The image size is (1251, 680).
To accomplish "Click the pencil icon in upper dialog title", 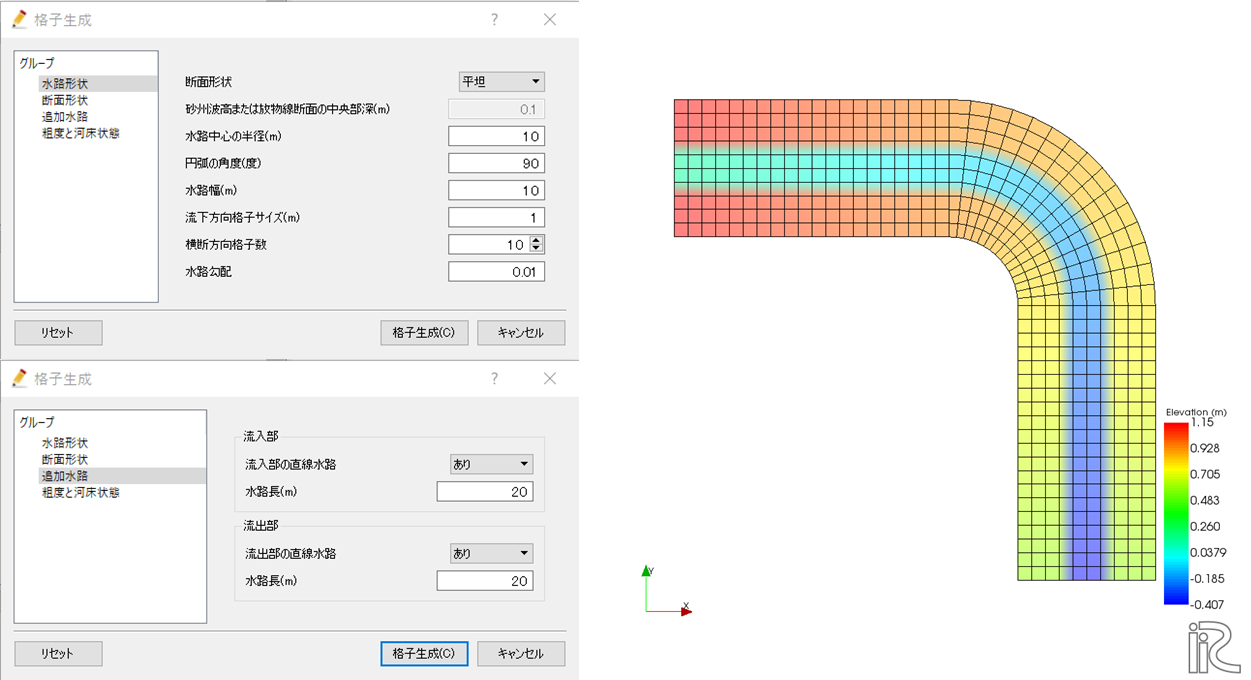I will coord(20,19).
